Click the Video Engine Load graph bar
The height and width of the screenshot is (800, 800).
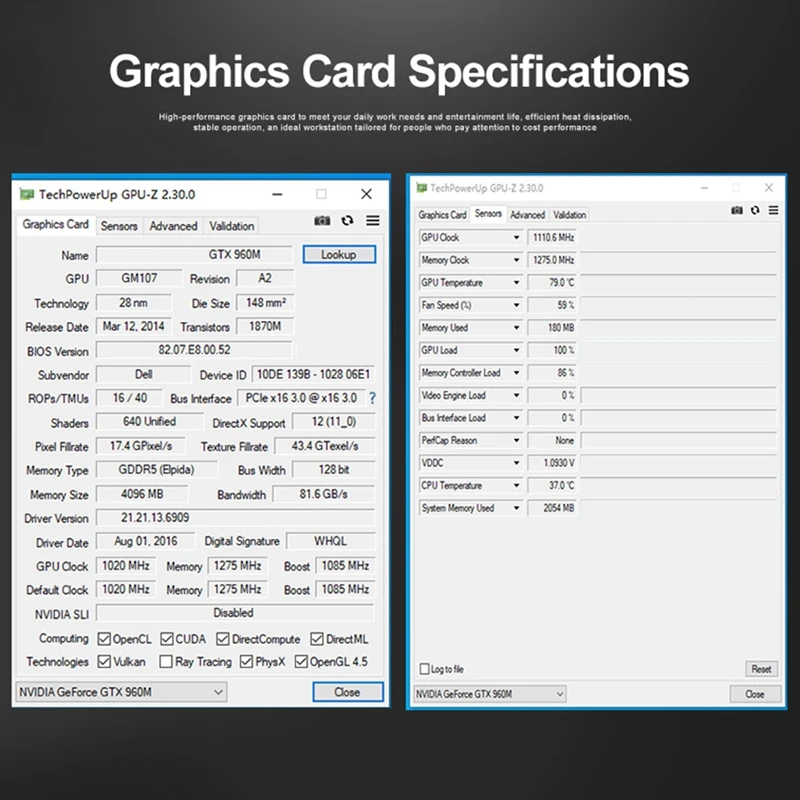pyautogui.click(x=679, y=395)
